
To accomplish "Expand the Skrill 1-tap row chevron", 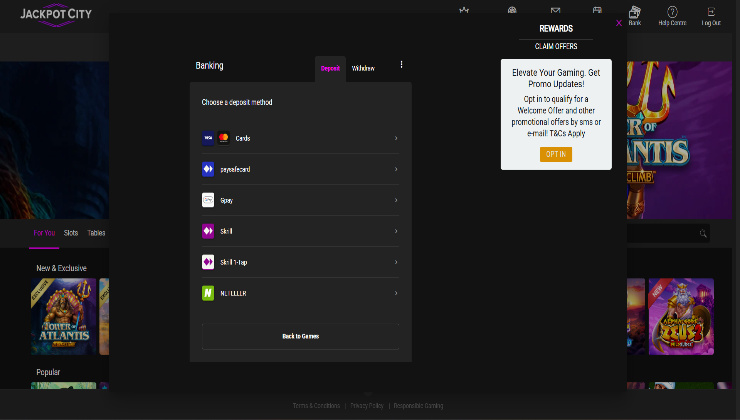I will pos(396,262).
